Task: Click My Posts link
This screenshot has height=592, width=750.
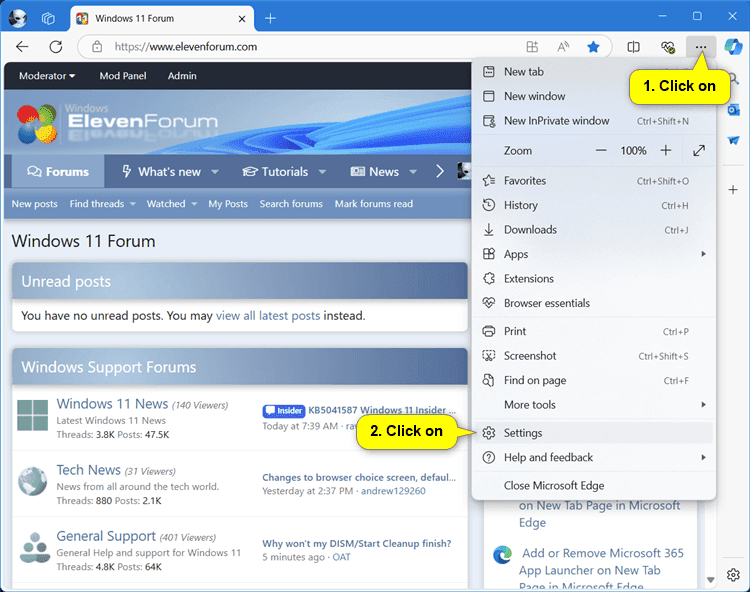Action: click(228, 204)
